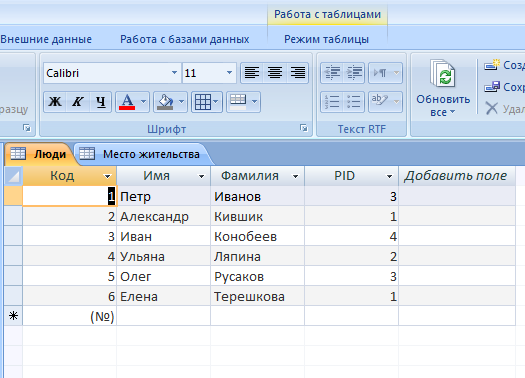
Task: Click the create new record icon
Action: 492,65
